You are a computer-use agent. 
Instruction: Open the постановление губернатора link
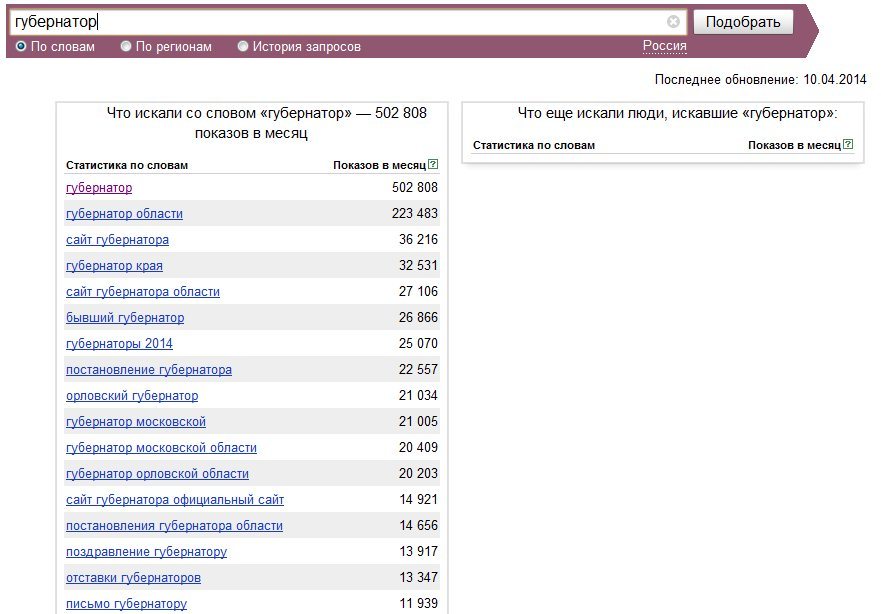click(x=149, y=369)
